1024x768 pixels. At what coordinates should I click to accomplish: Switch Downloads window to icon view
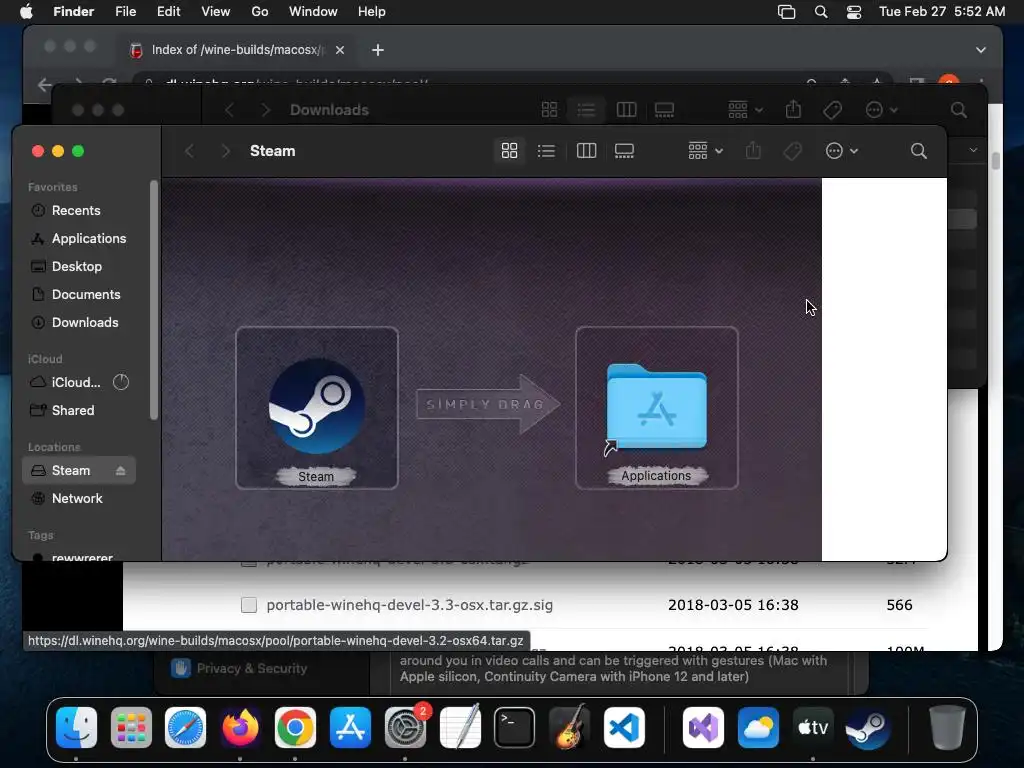(x=549, y=110)
